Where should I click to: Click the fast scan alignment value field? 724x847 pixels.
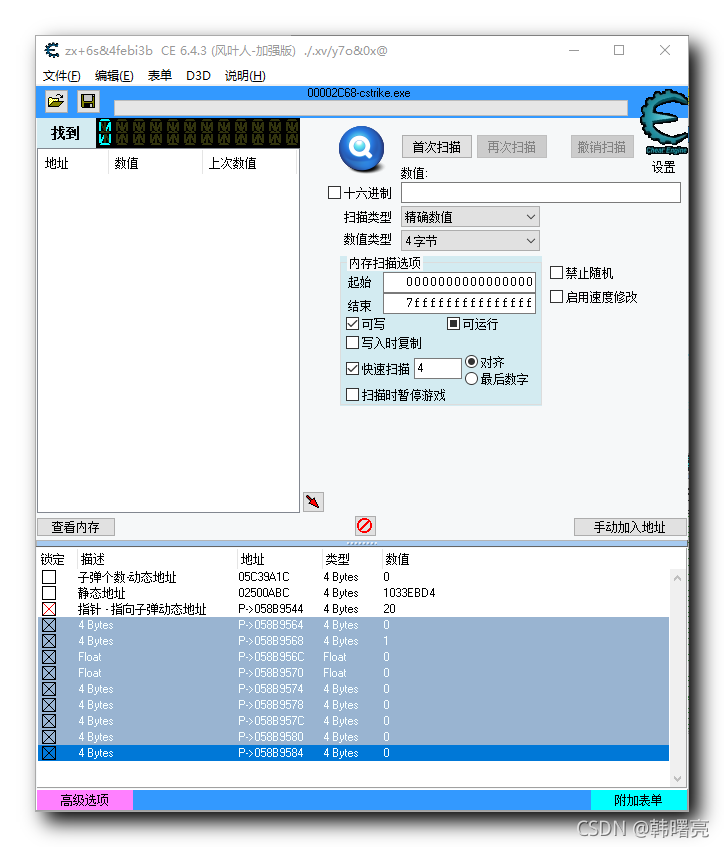[438, 368]
